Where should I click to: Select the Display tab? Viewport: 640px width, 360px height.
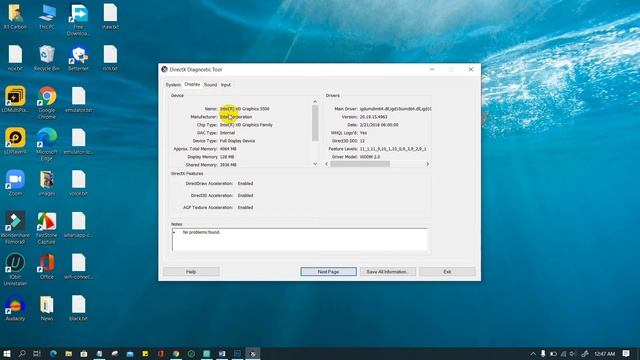tap(192, 84)
